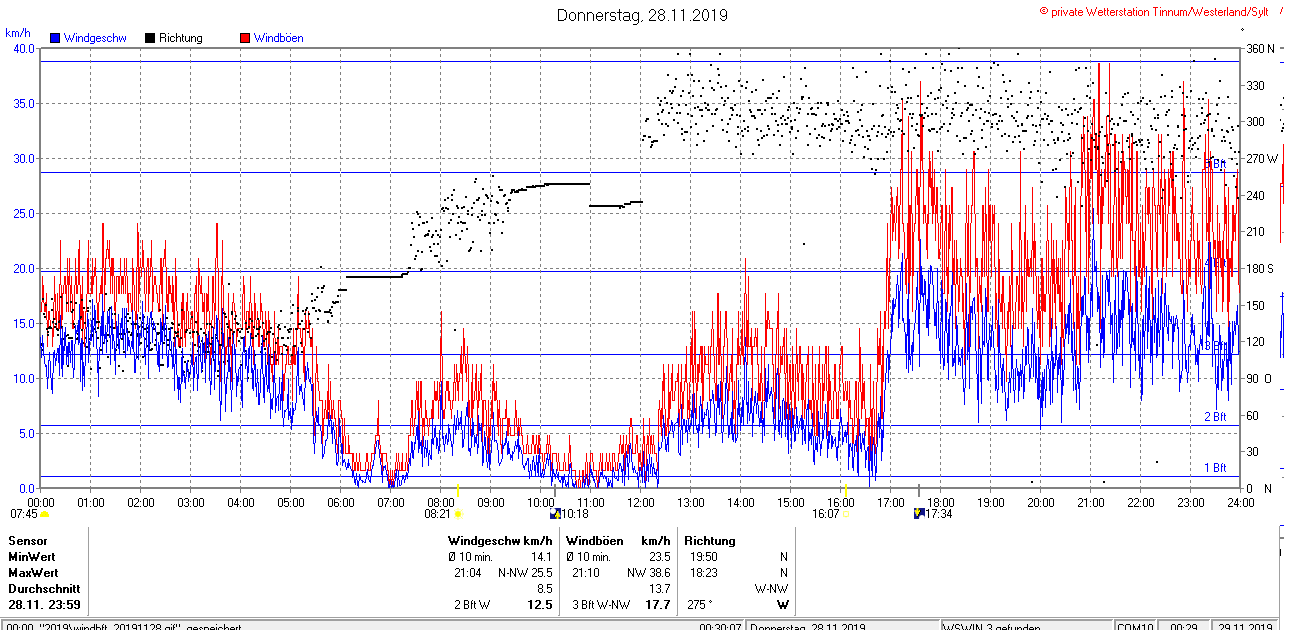The height and width of the screenshot is (630, 1310).
Task: Click the windbft_20191128.gif gespeichert status message
Action: (x=122, y=627)
